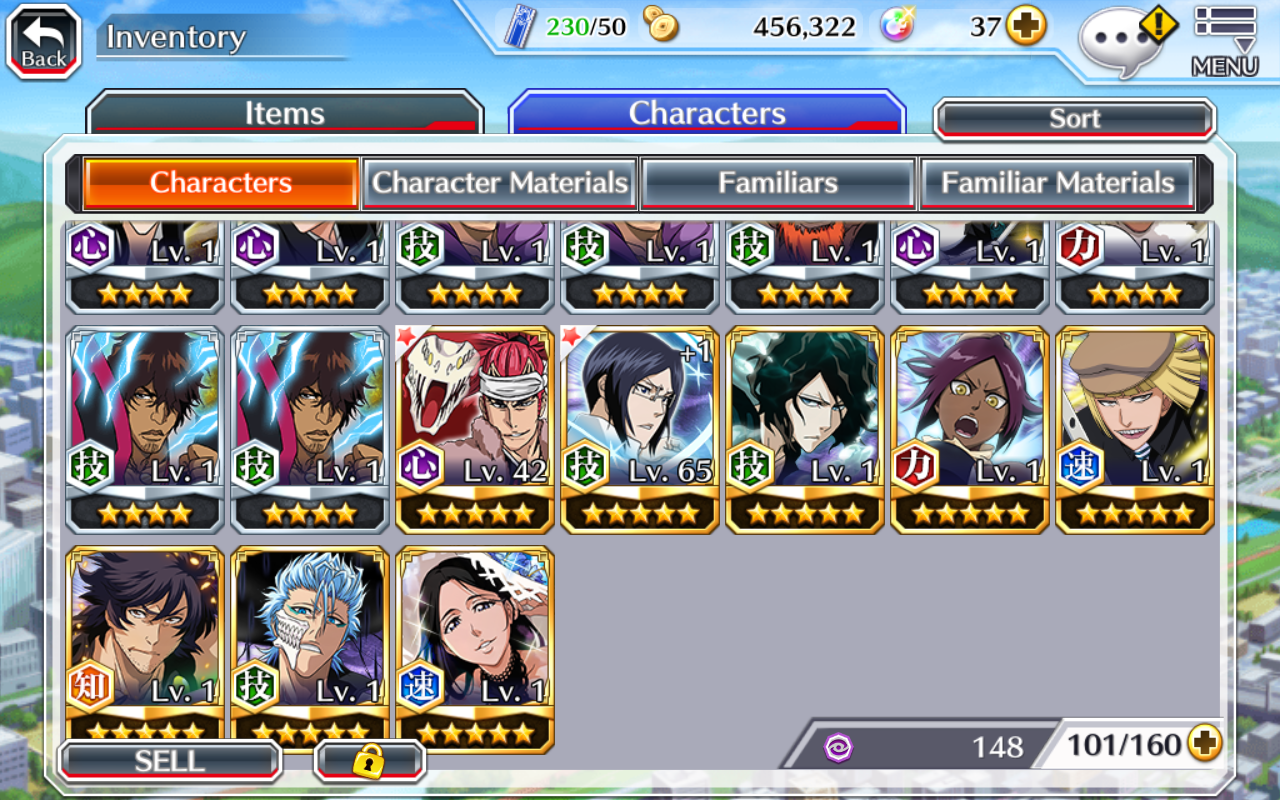Choose the blue-haired masked character card

click(x=310, y=646)
